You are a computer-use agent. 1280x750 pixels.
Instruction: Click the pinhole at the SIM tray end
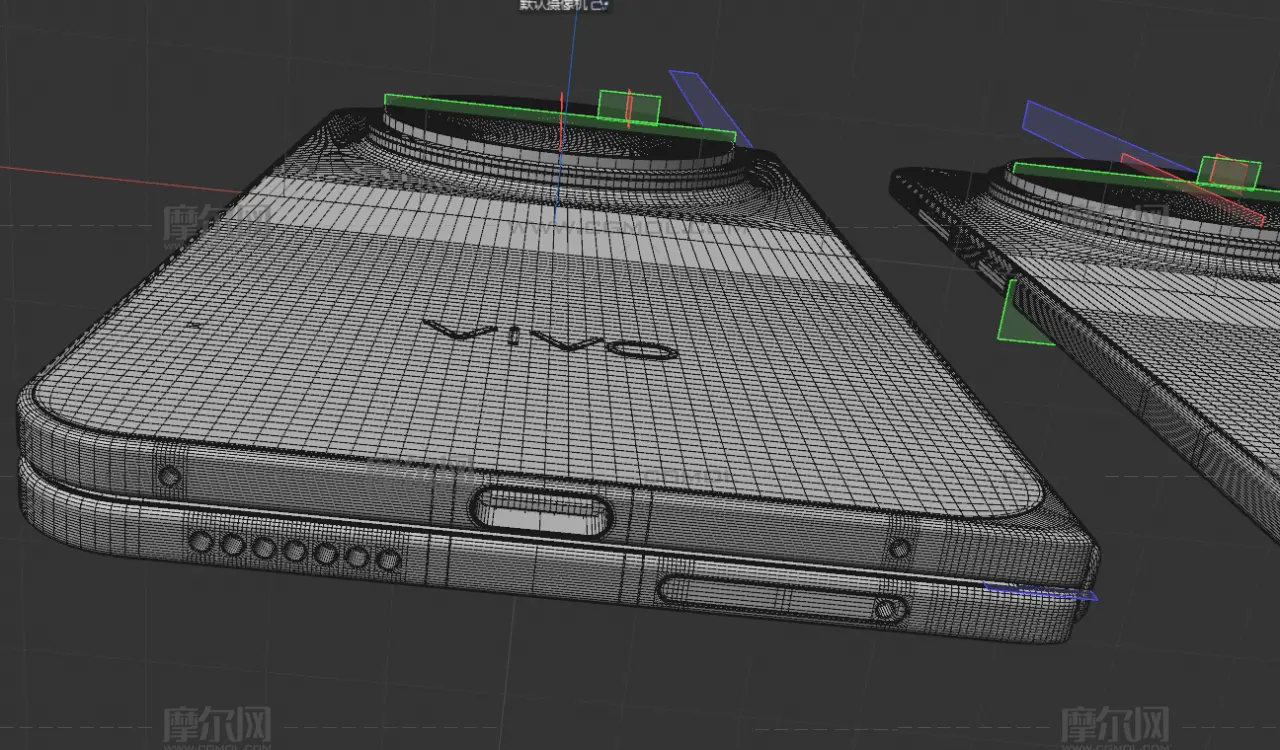886,608
